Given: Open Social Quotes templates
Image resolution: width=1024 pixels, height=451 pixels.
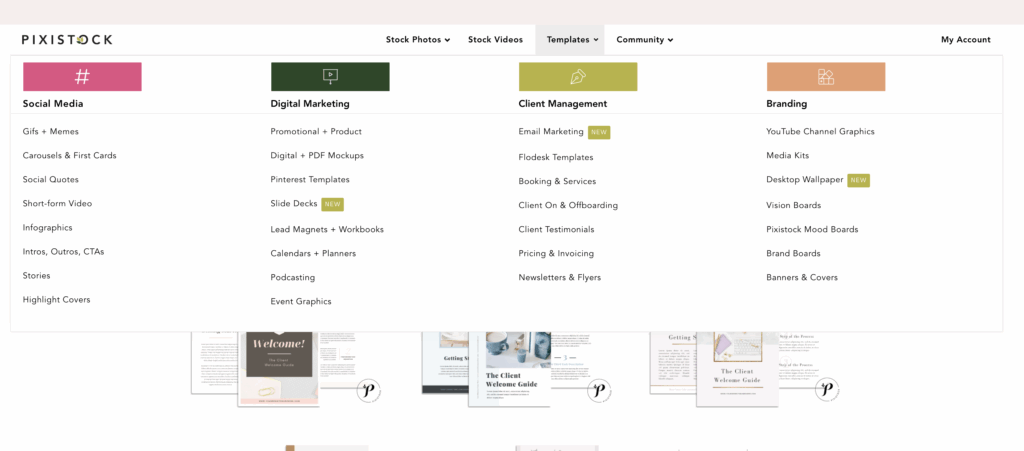Looking at the screenshot, I should [50, 179].
